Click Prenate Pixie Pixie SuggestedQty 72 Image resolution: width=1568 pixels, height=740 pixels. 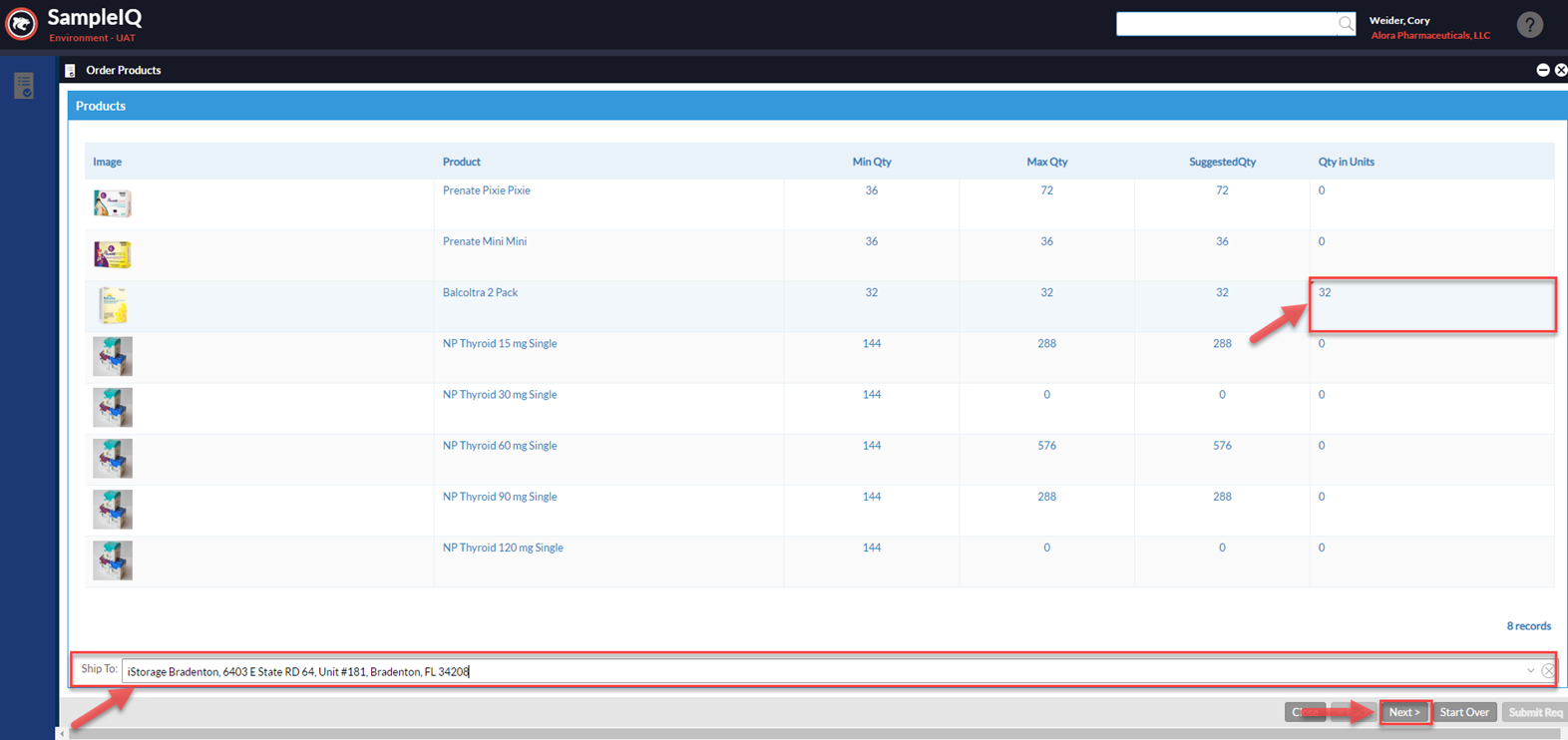[x=1222, y=190]
